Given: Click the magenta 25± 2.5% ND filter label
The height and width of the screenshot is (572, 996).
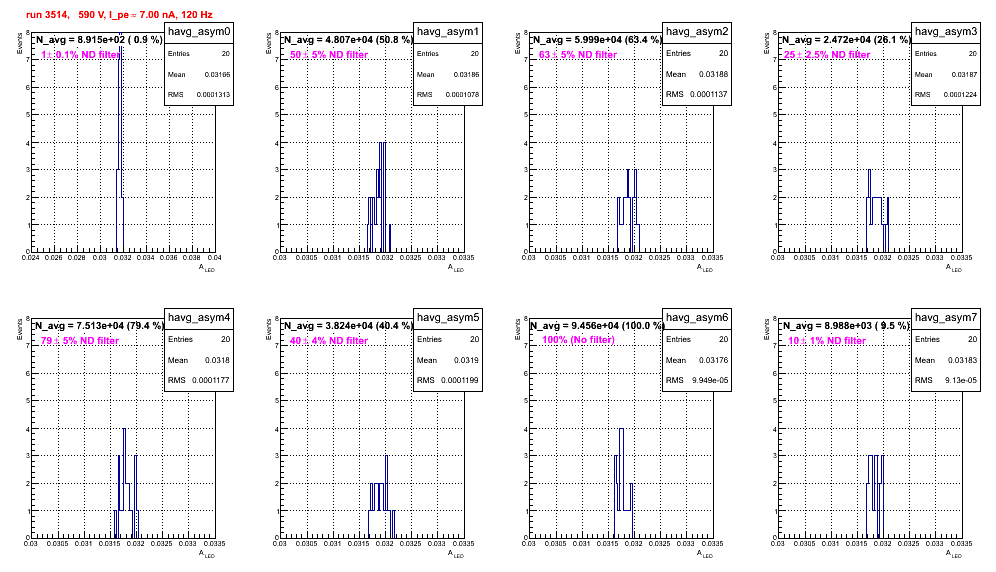Looking at the screenshot, I should coord(827,55).
